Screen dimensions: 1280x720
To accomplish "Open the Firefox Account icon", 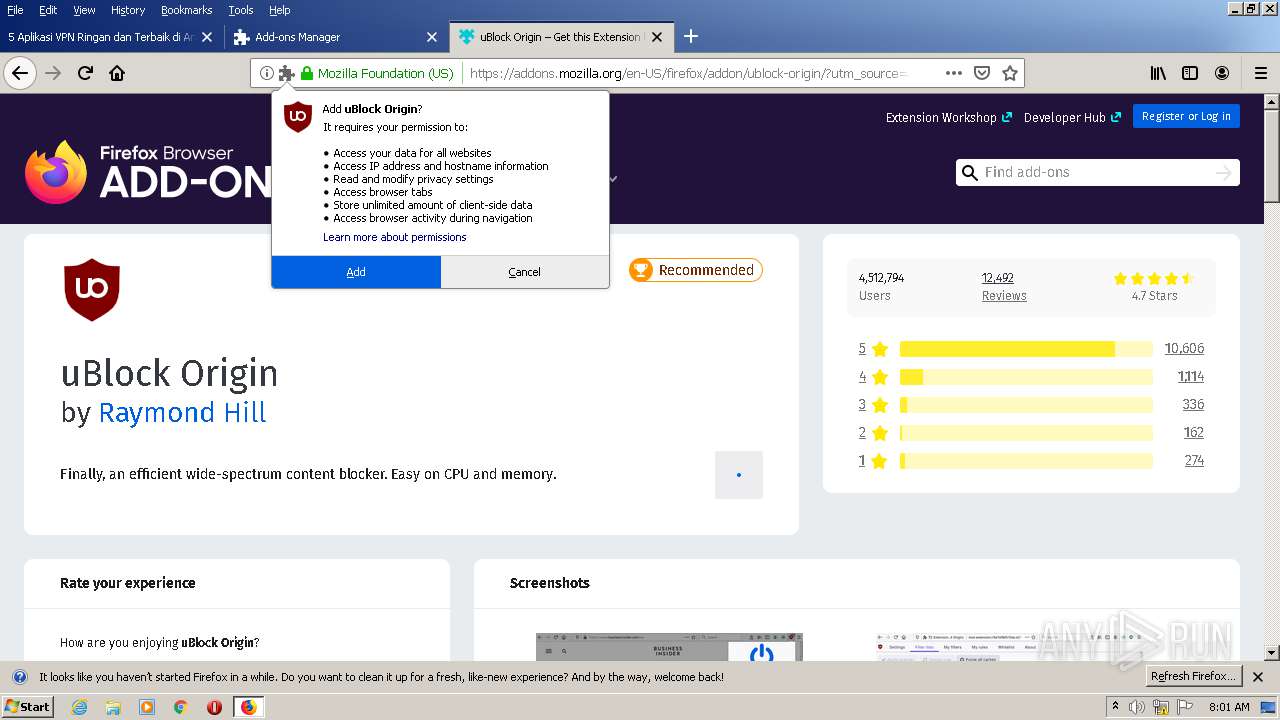I will [1222, 73].
